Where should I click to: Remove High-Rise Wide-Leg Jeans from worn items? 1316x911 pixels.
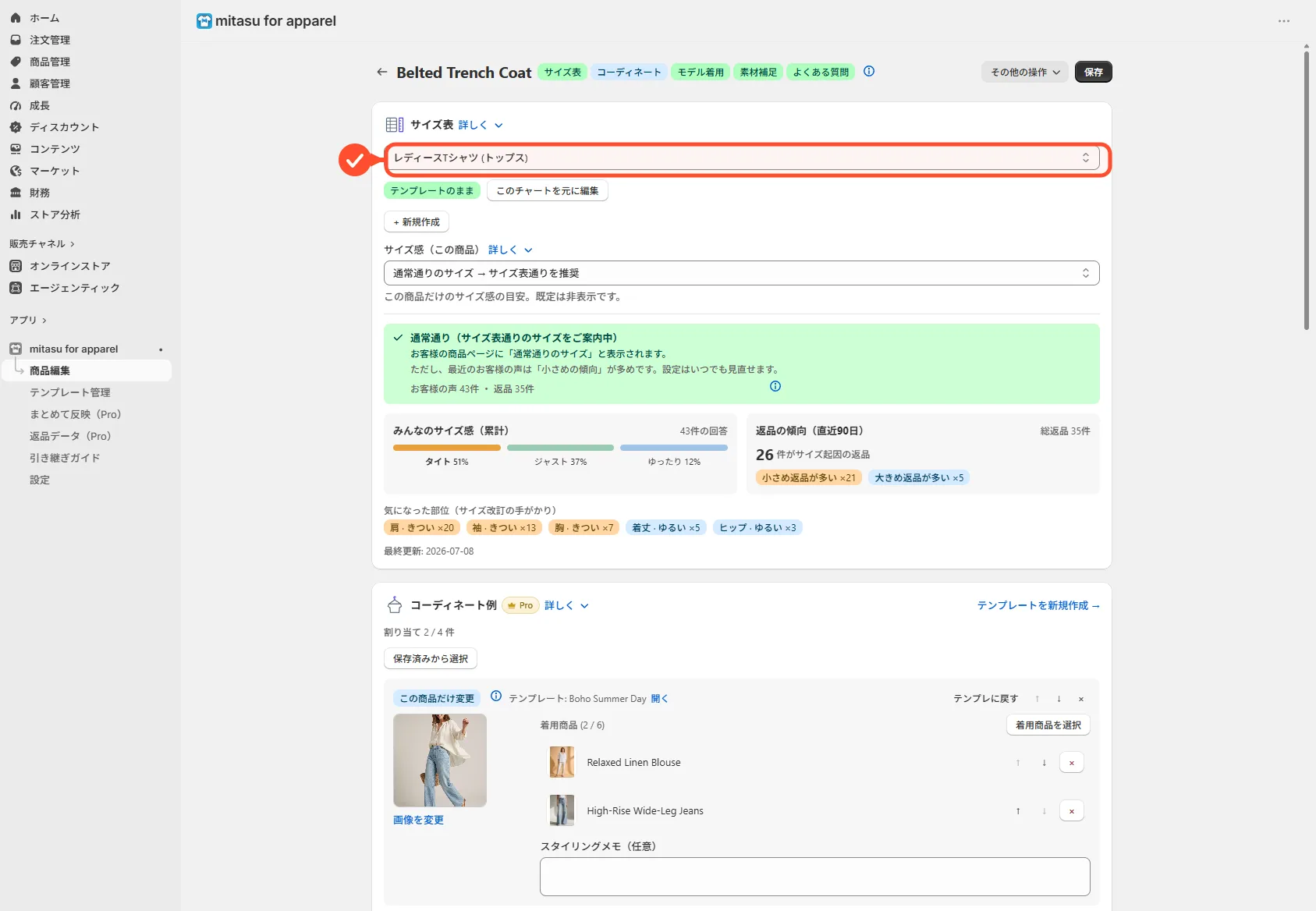pyautogui.click(x=1072, y=811)
